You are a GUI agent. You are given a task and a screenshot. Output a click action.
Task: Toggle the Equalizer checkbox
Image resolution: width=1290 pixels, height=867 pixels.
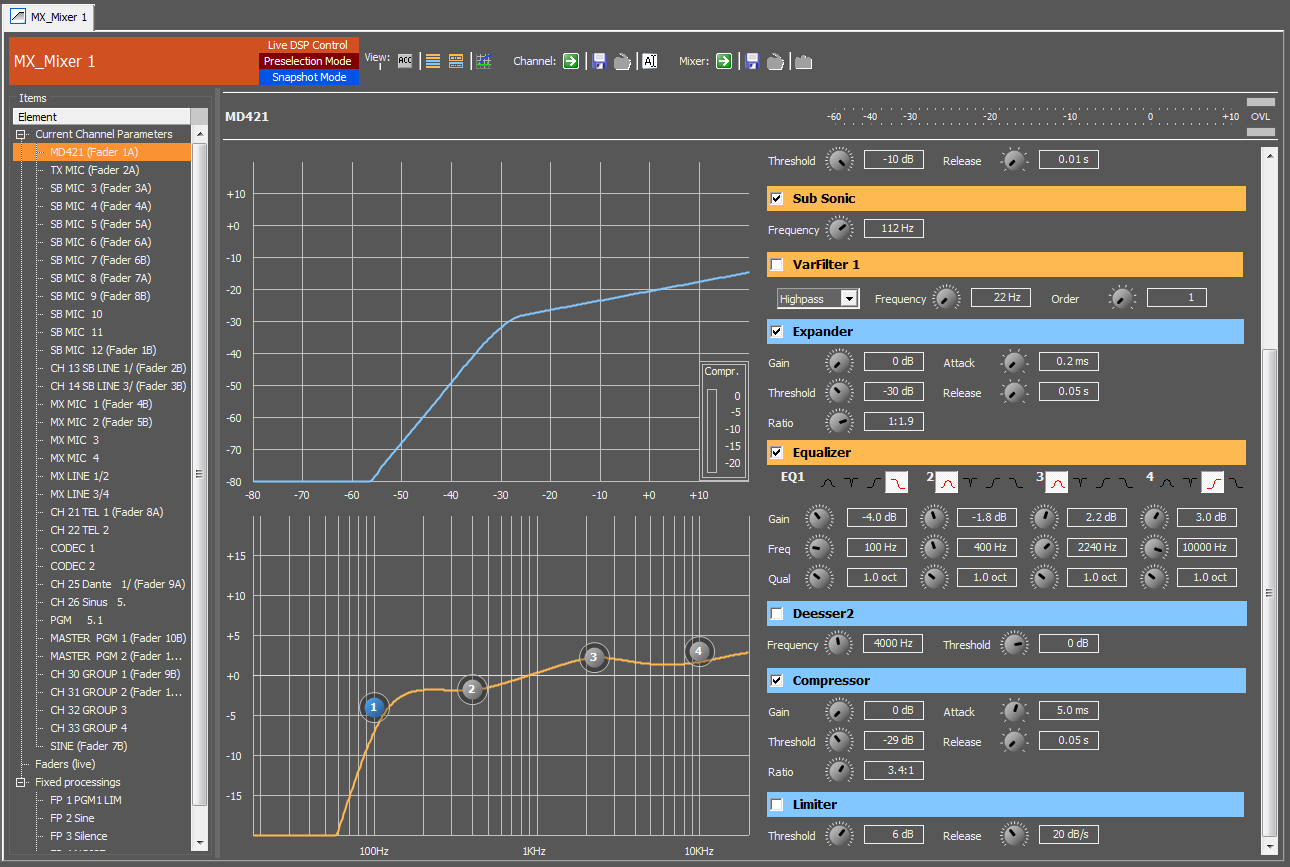[777, 453]
